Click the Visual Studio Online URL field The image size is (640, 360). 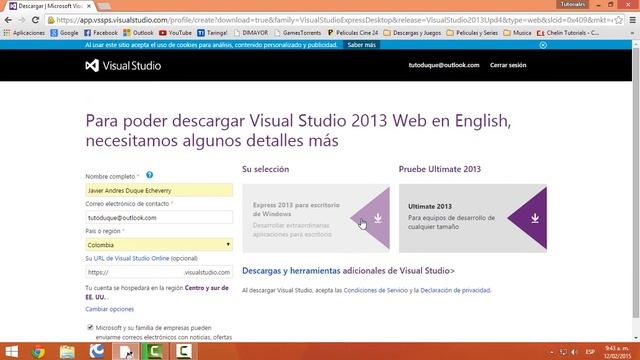click(x=159, y=272)
